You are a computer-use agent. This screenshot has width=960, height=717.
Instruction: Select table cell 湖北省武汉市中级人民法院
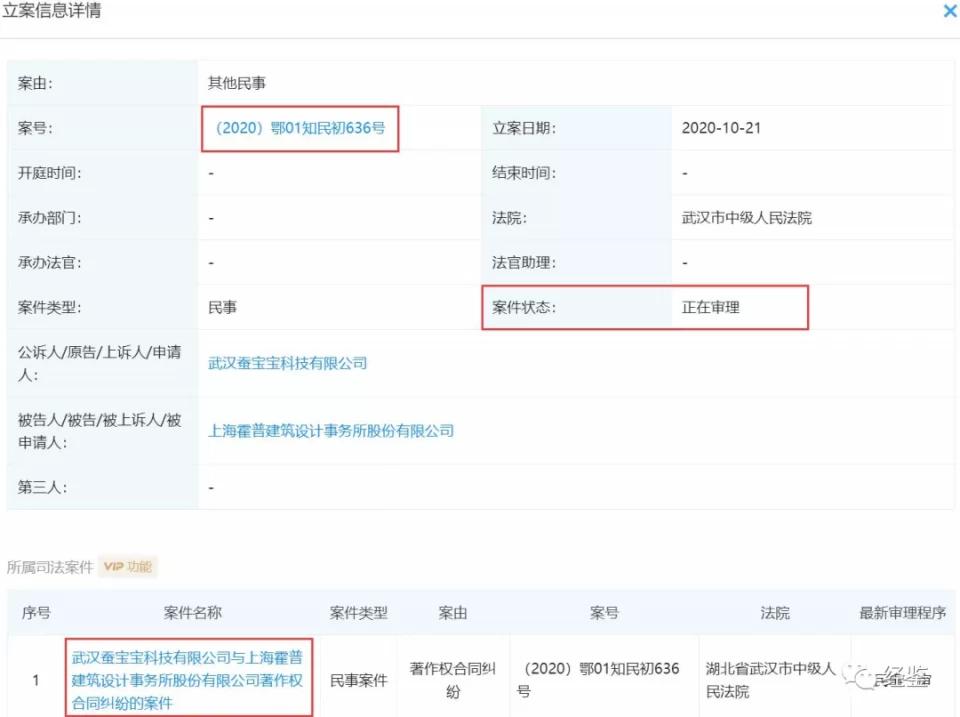pos(770,680)
